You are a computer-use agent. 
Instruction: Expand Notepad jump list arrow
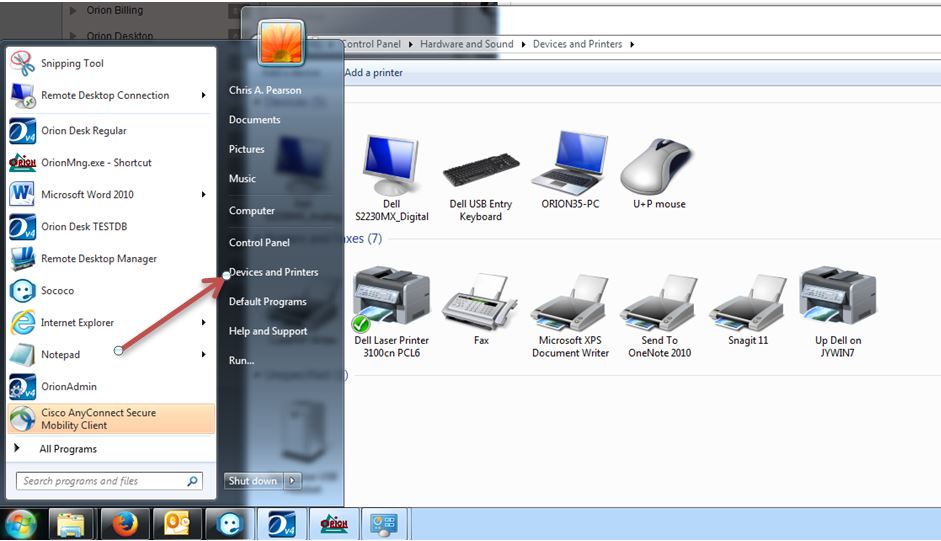[203, 355]
